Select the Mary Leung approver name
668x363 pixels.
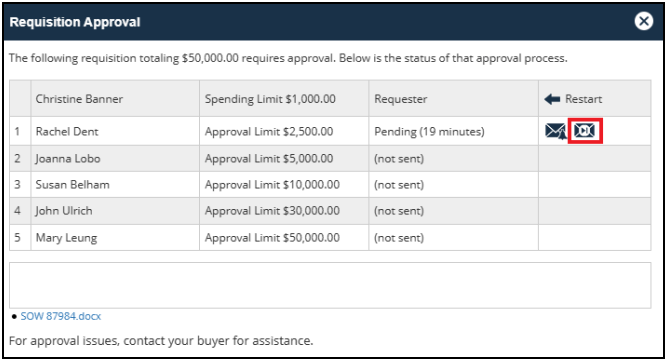point(66,238)
